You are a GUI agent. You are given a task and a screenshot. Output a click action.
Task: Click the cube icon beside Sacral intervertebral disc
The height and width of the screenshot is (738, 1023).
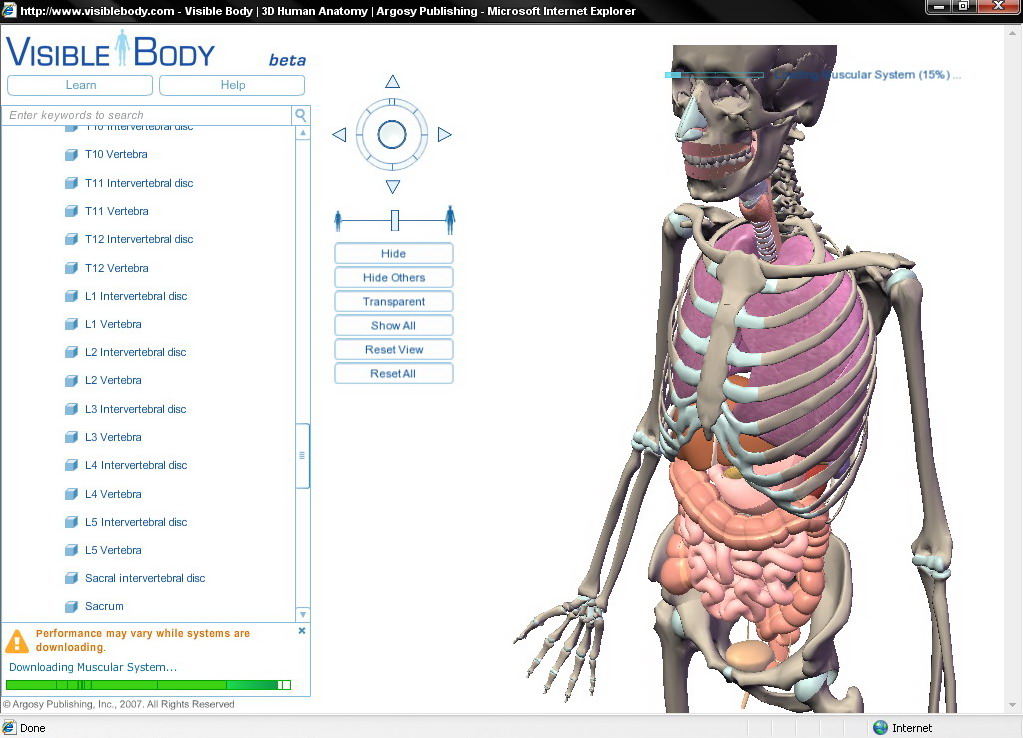coord(72,578)
